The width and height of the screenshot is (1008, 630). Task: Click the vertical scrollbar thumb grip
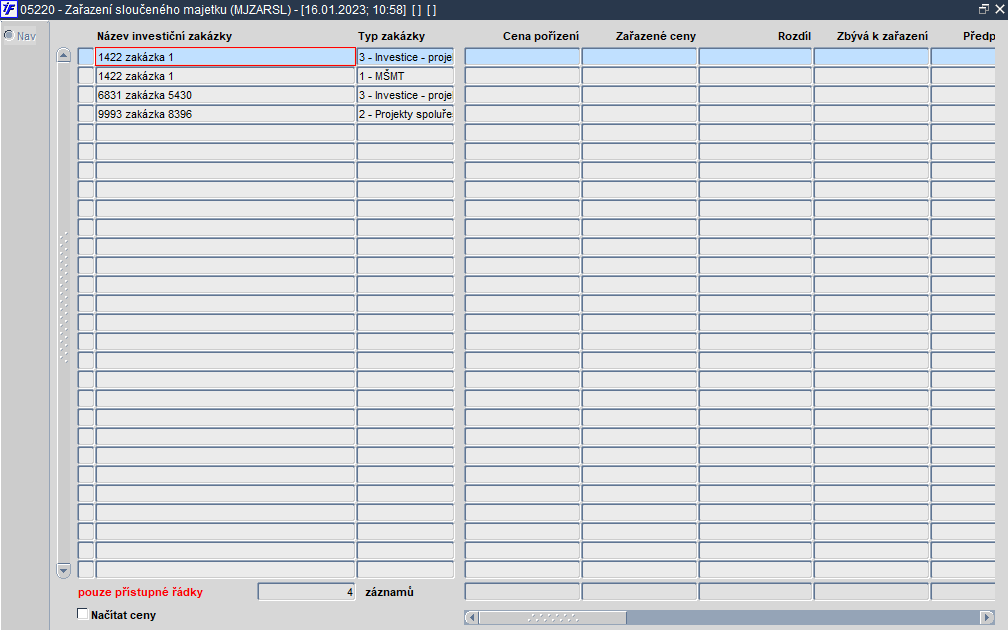click(x=64, y=298)
